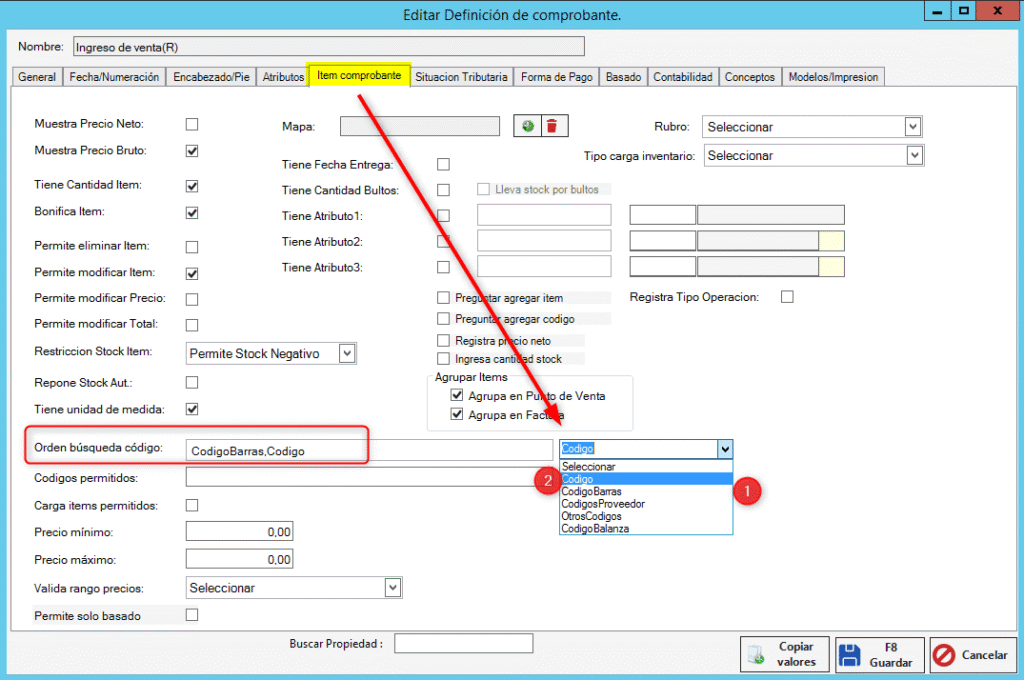1024x680 pixels.
Task: Select CodigoBarras from the dropdown list
Action: [591, 492]
